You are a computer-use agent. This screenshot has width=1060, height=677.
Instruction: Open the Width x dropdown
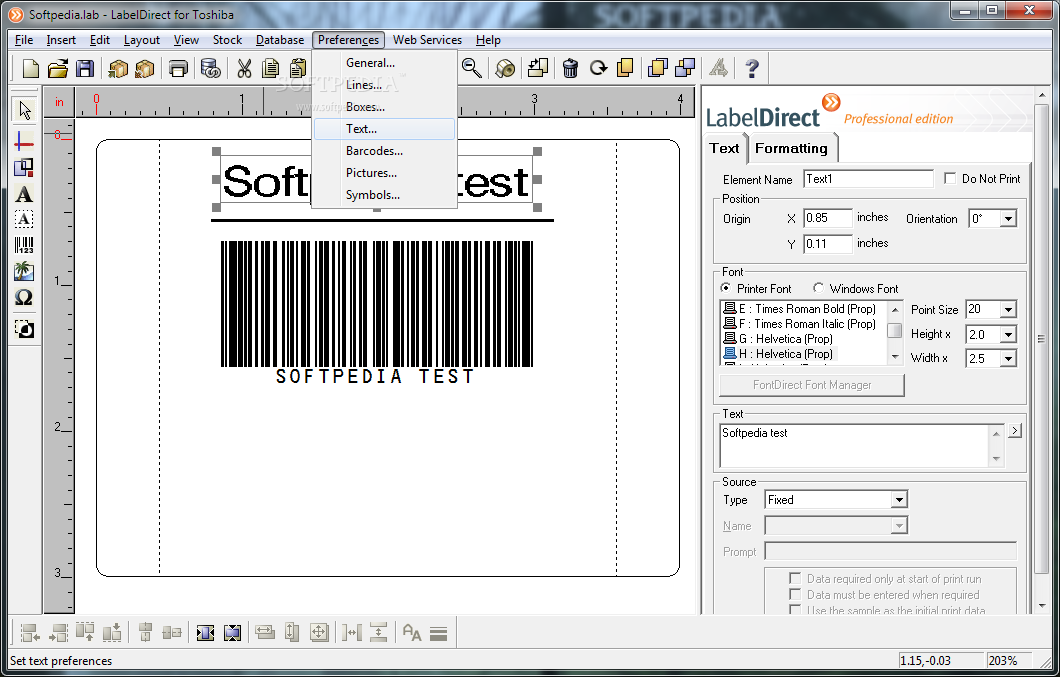coord(1008,358)
